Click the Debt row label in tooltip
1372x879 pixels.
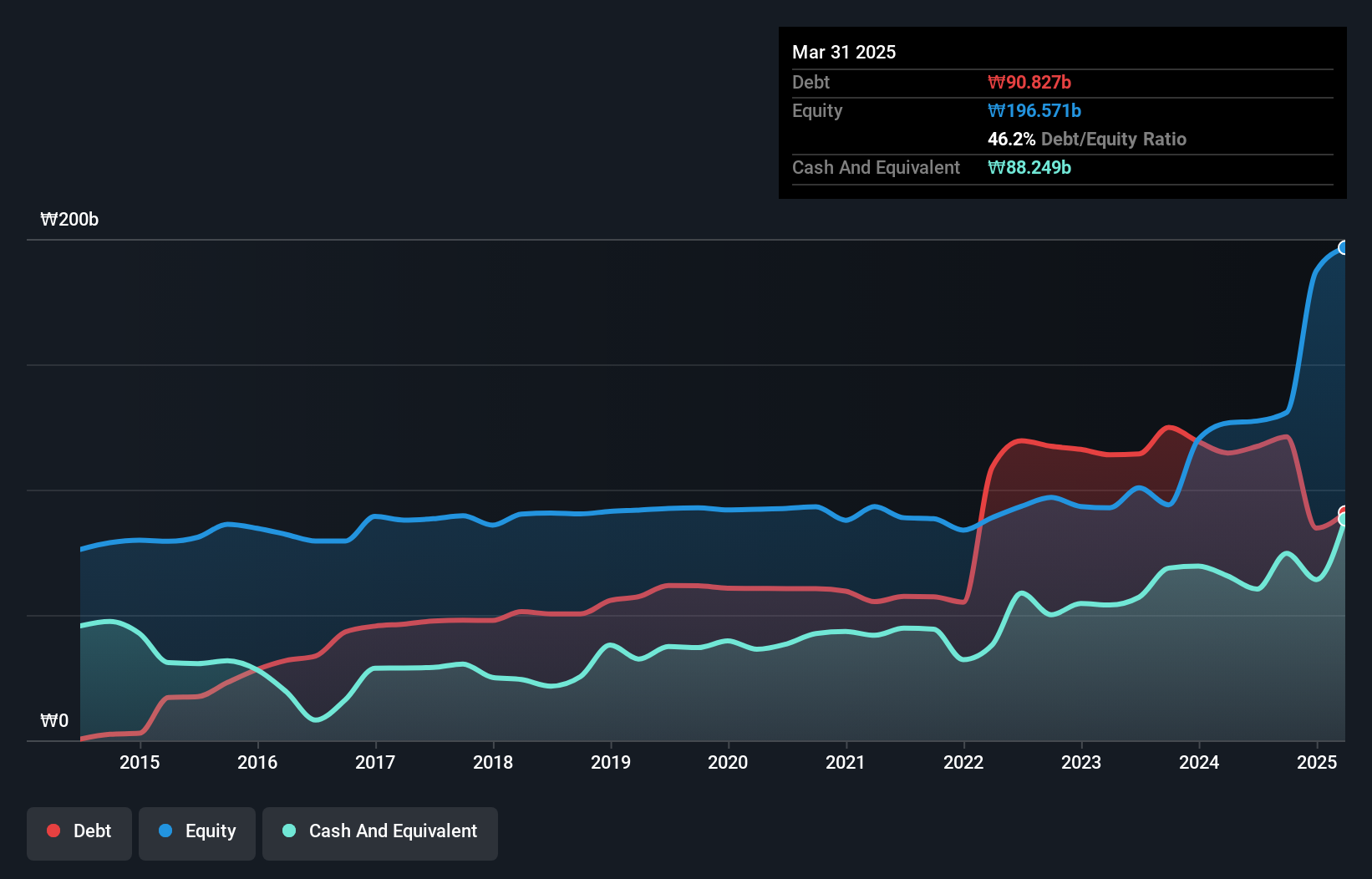(x=810, y=82)
